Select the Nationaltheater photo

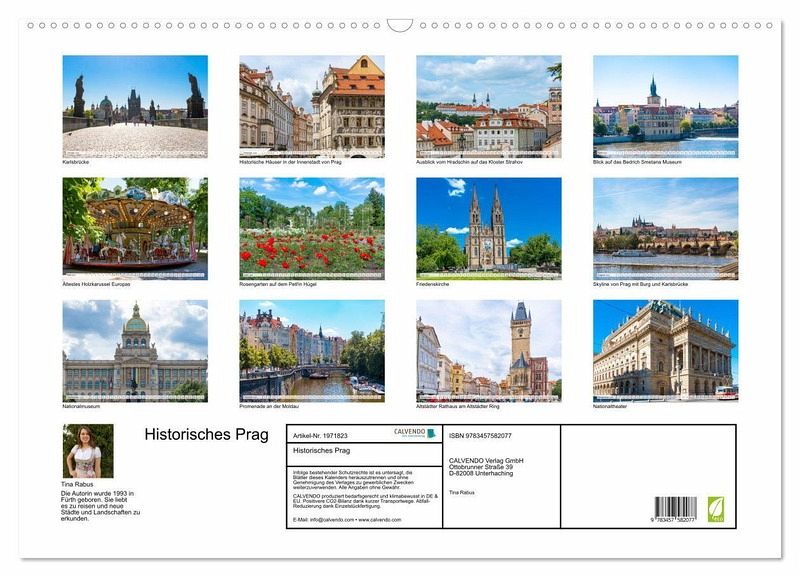[665, 351]
